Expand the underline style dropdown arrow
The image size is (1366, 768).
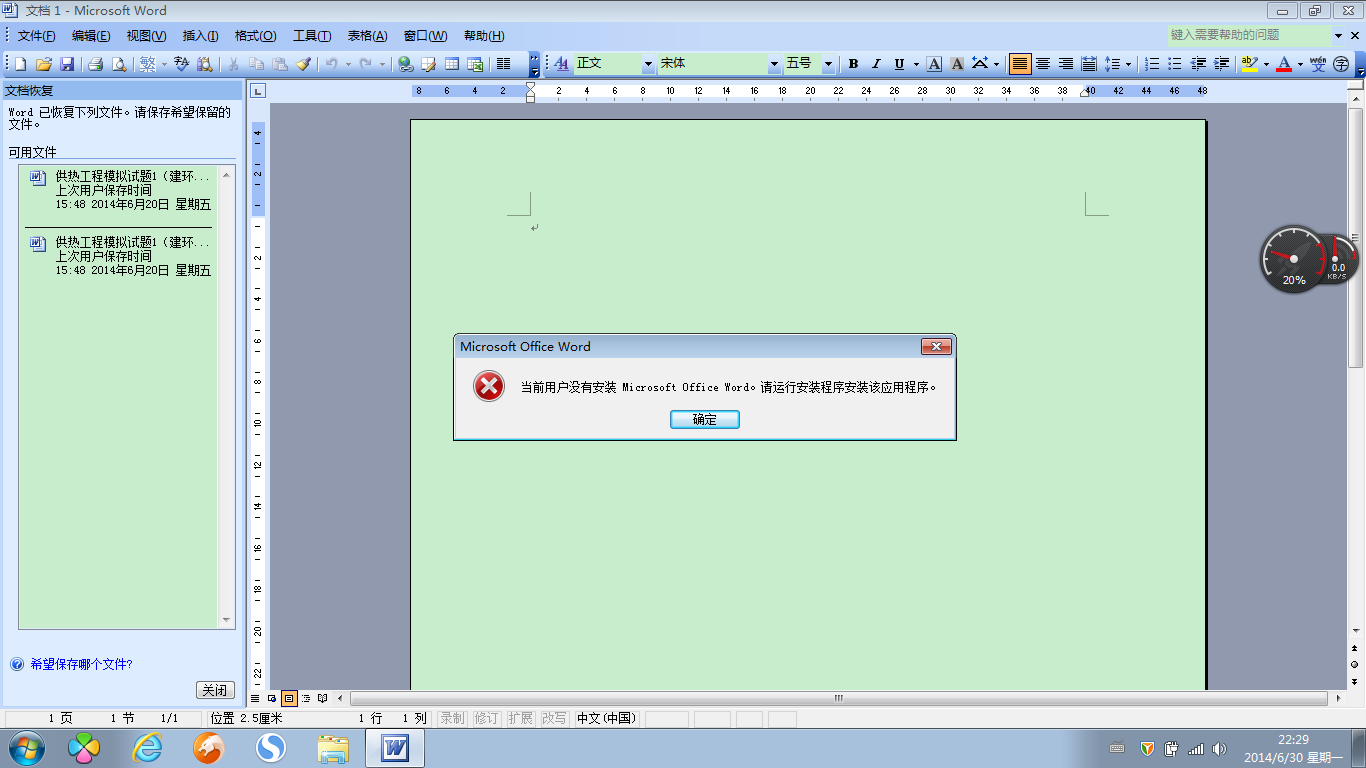916,64
